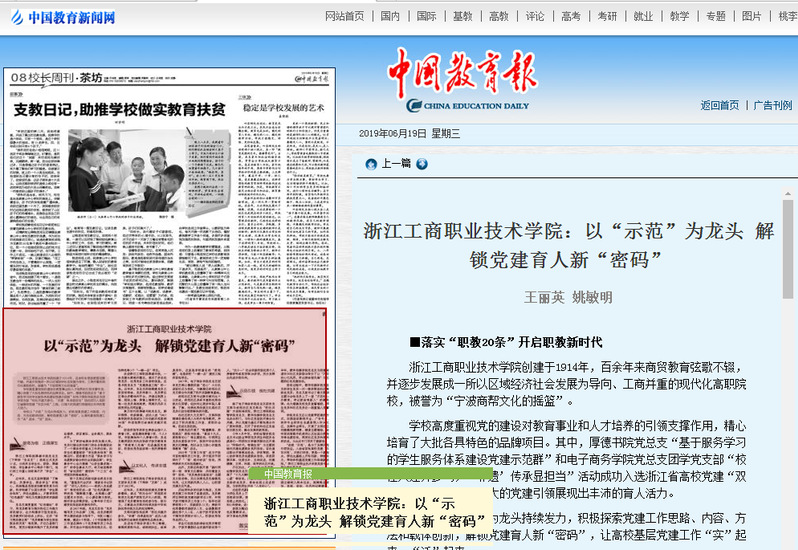Viewport: 798px width, 550px height.
Task: Click the 上一篇 previous article link
Action: tap(396, 164)
